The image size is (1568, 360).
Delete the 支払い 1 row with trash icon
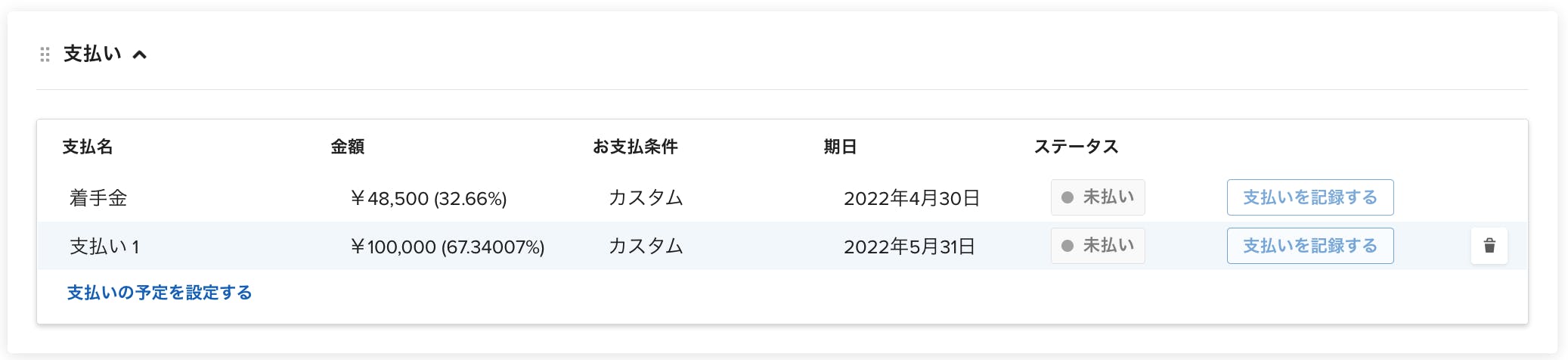pos(1489,246)
